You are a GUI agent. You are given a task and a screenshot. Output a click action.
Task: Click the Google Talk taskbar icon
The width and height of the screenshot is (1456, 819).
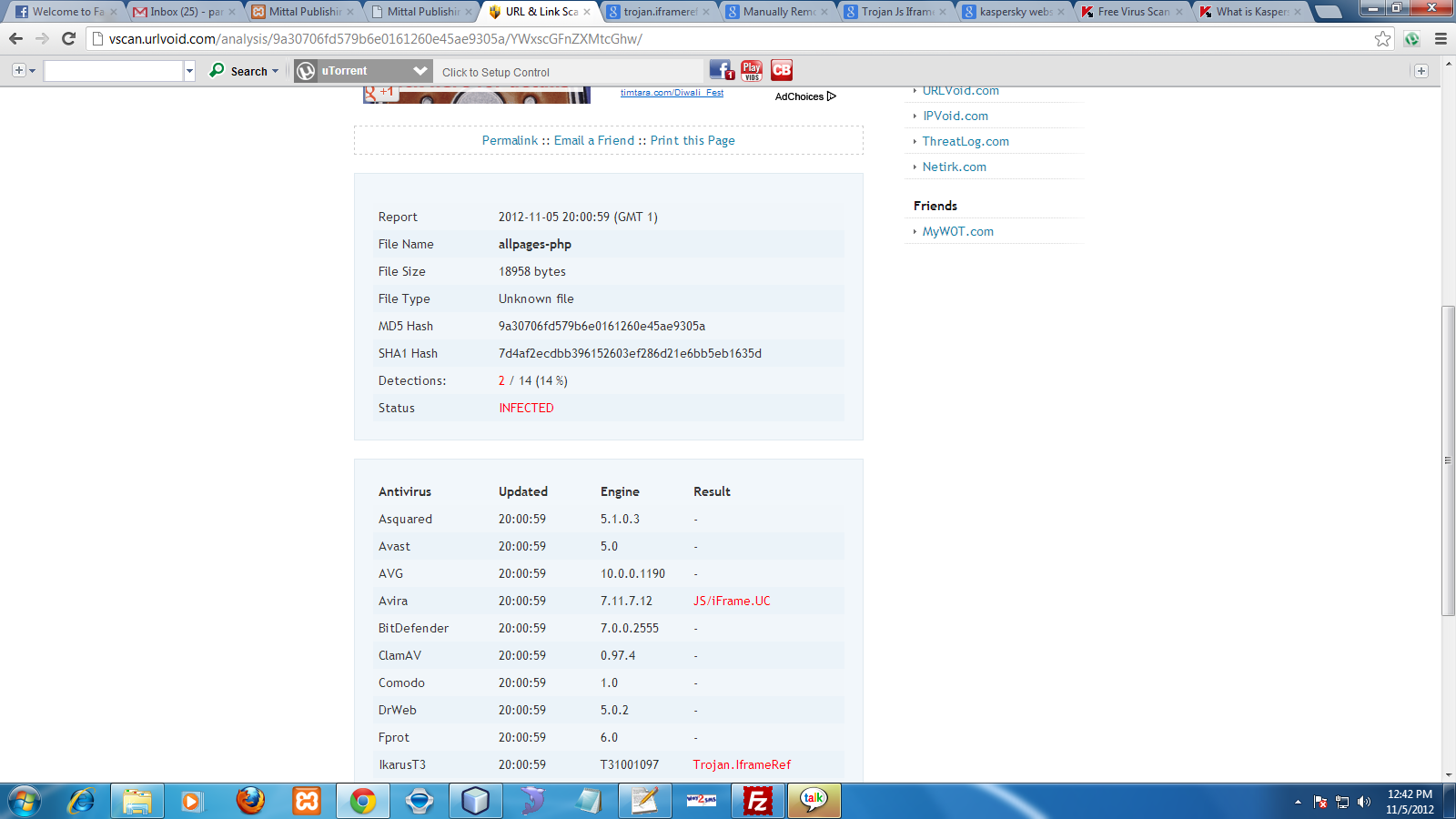(x=814, y=801)
